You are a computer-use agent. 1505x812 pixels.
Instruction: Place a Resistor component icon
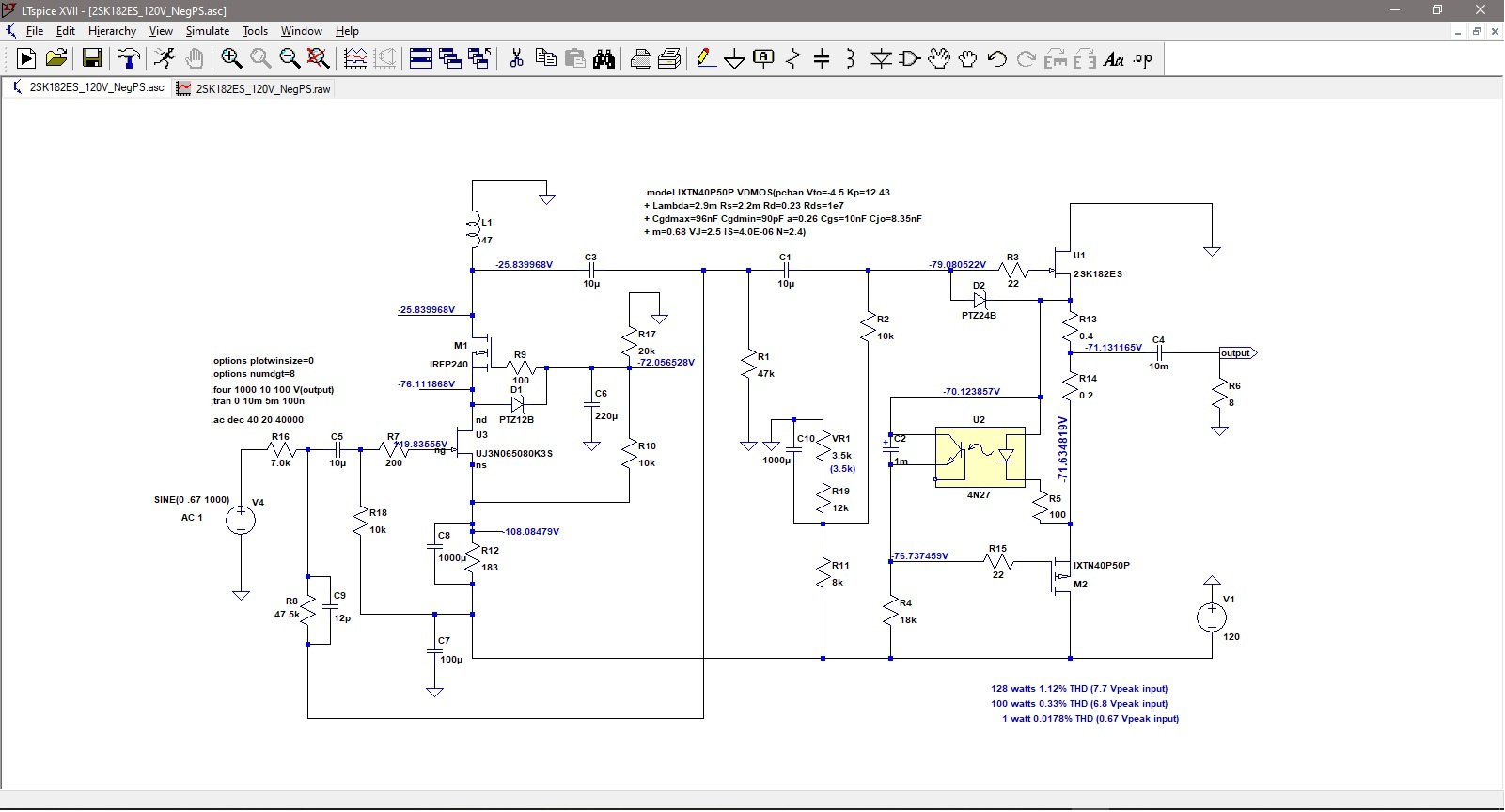click(x=793, y=58)
